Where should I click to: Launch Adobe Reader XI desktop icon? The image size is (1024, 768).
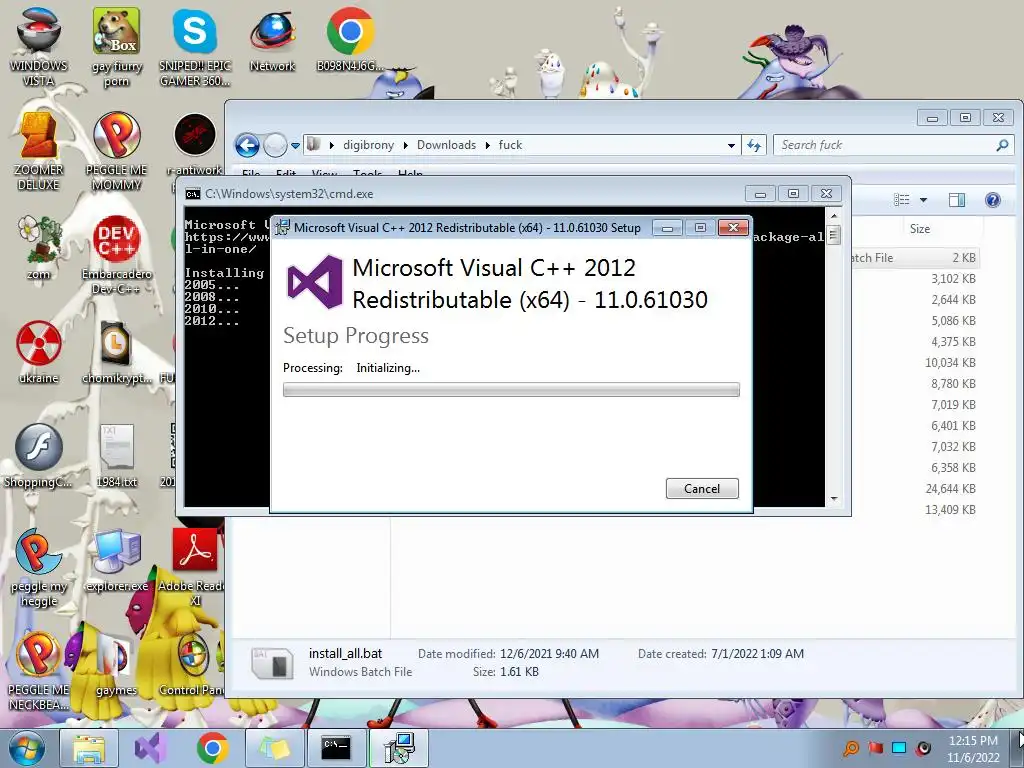(x=195, y=567)
